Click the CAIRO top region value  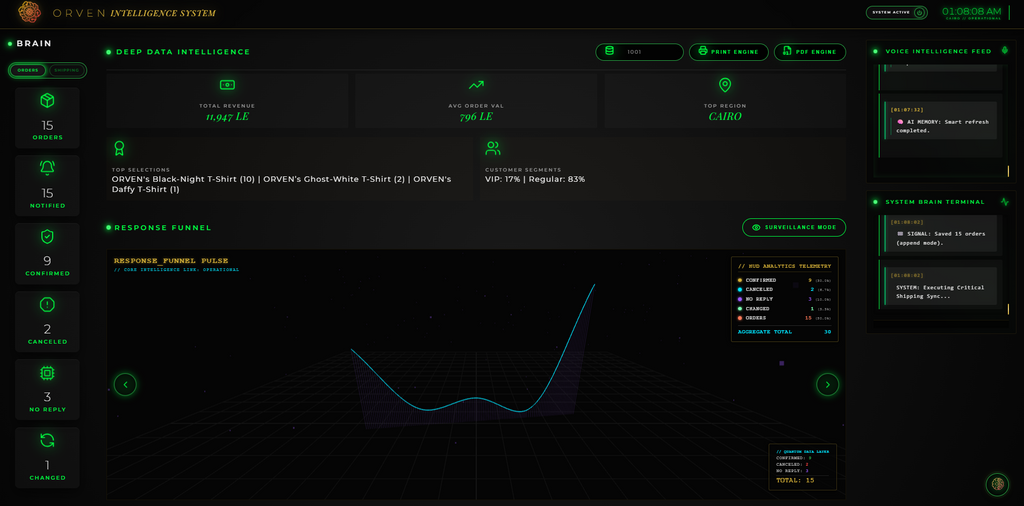725,117
